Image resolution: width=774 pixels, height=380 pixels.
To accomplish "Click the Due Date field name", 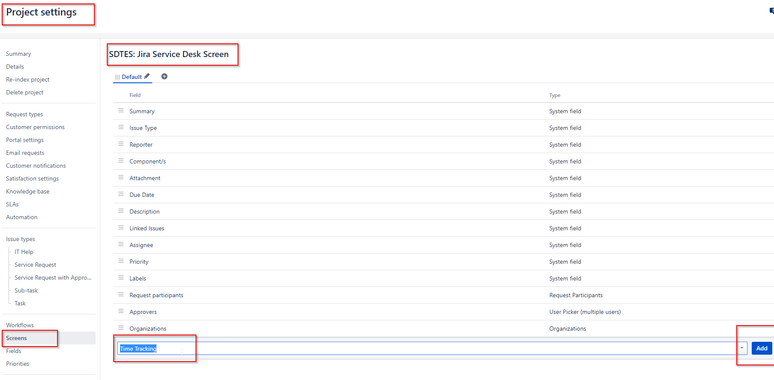I will pyautogui.click(x=142, y=194).
